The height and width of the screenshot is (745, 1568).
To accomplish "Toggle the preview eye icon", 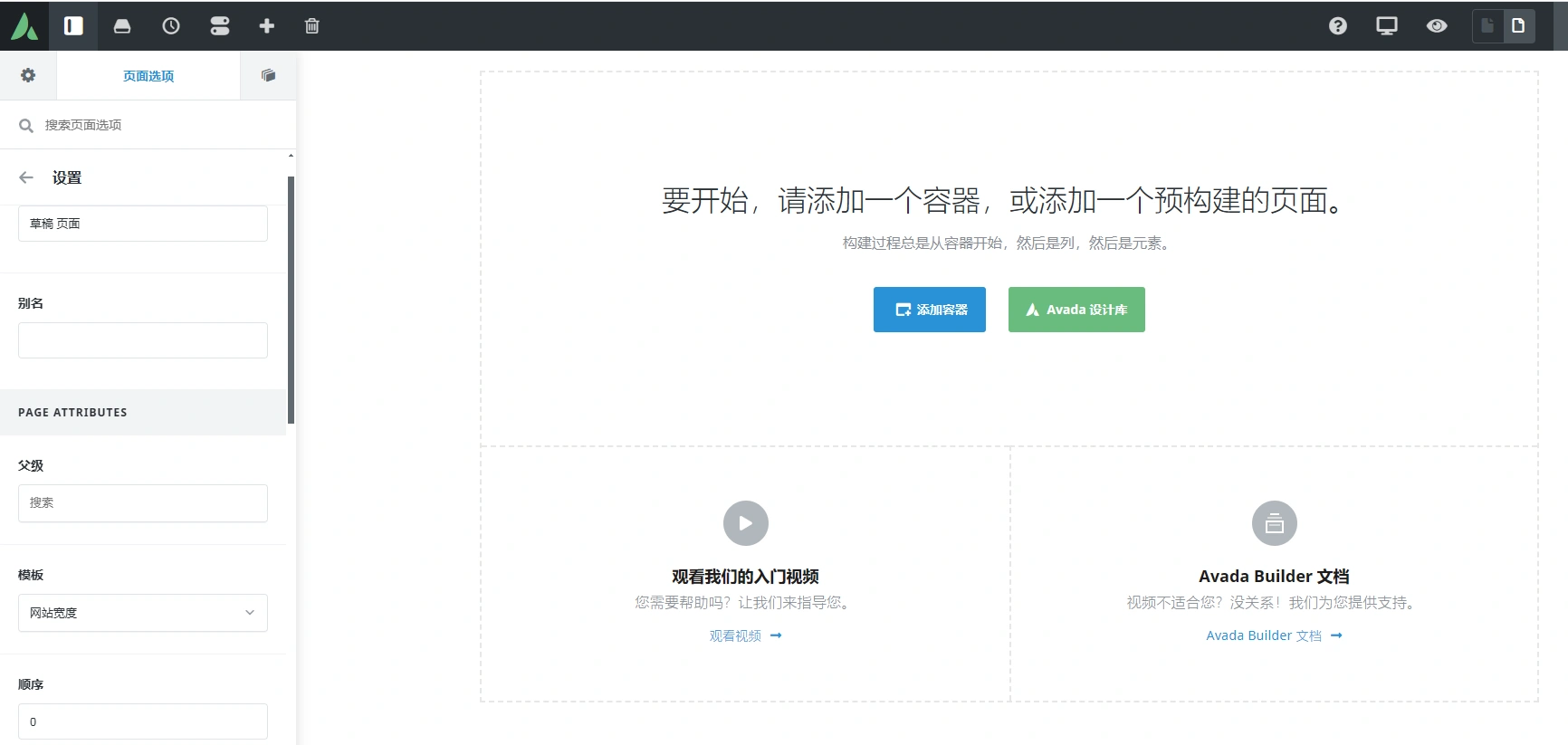I will (x=1437, y=26).
